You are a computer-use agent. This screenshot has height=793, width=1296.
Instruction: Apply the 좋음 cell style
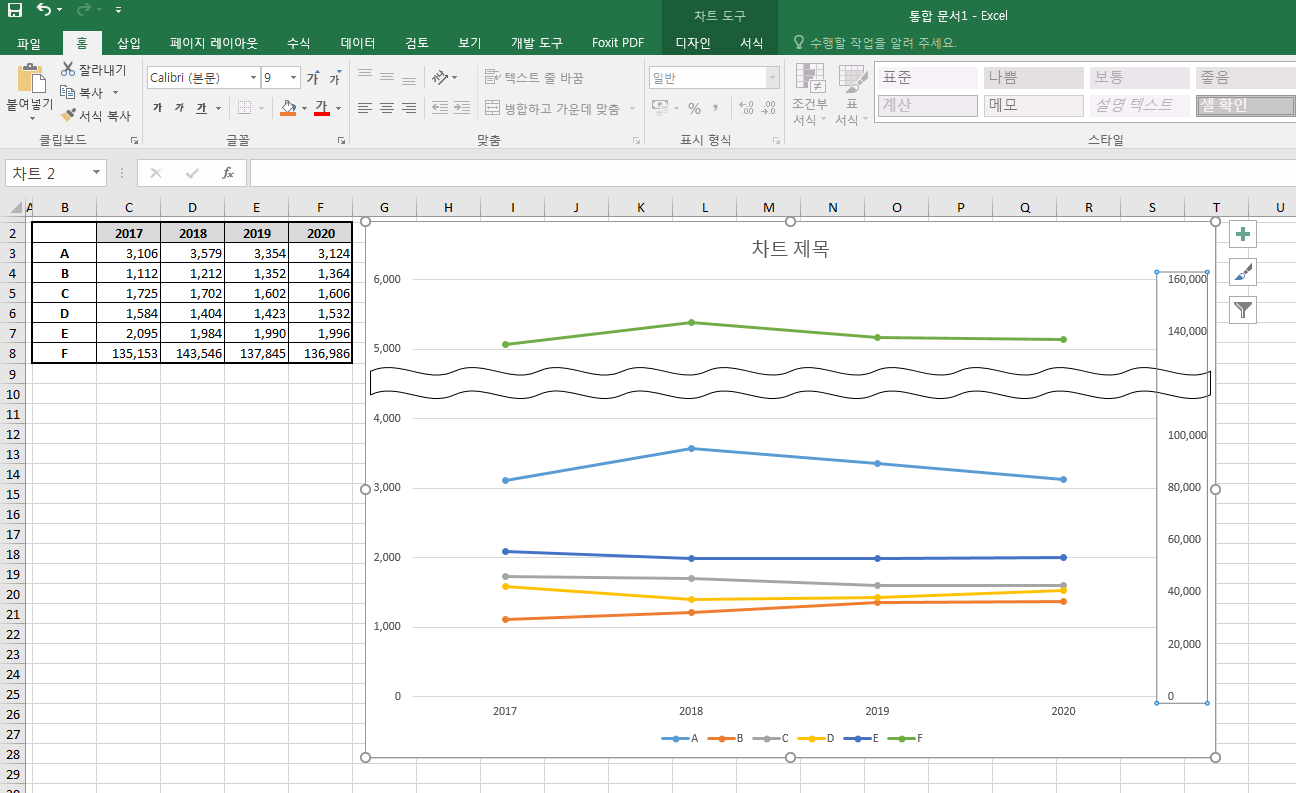coord(1245,77)
